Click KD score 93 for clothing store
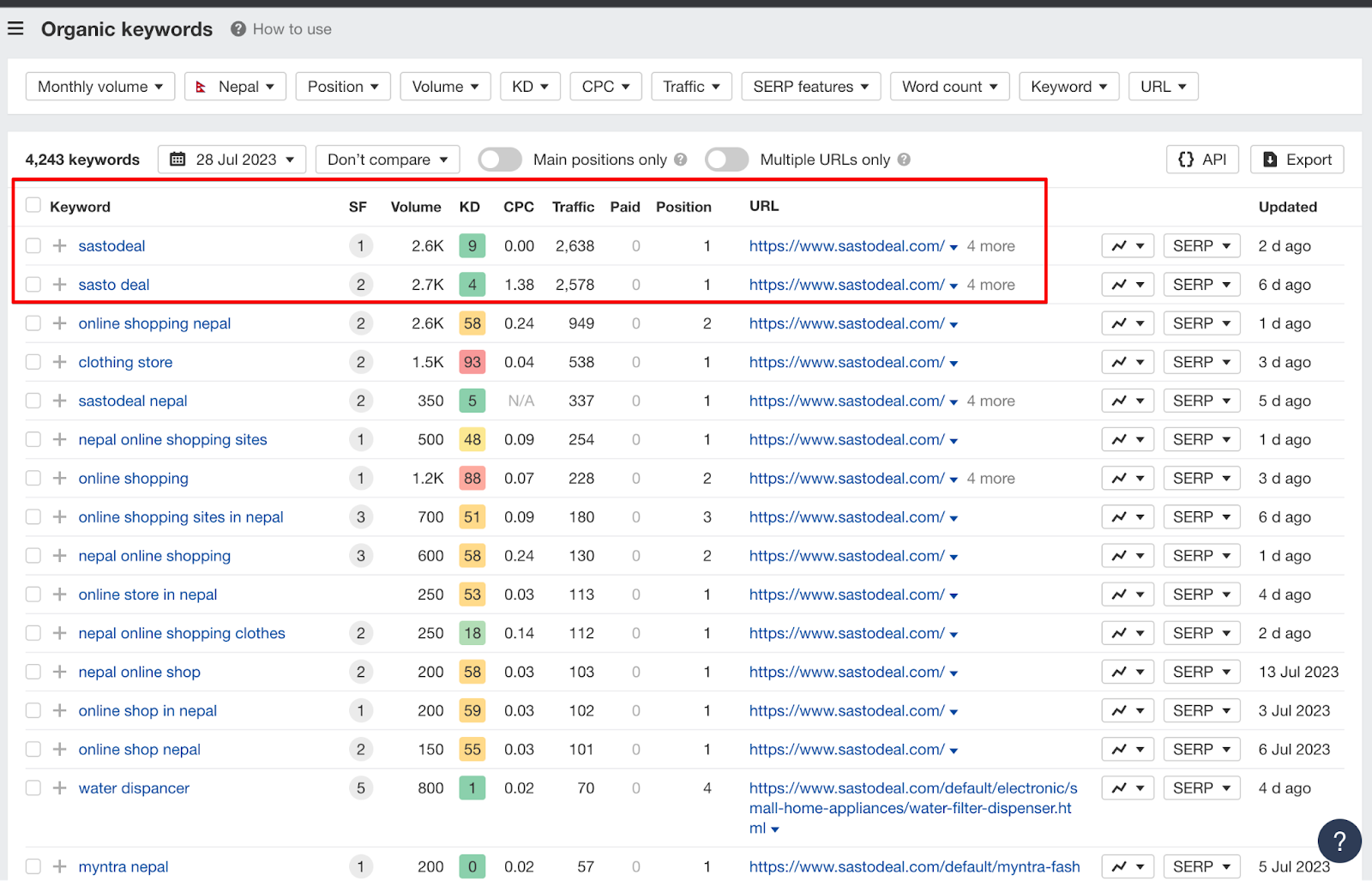1372x881 pixels. coord(472,362)
